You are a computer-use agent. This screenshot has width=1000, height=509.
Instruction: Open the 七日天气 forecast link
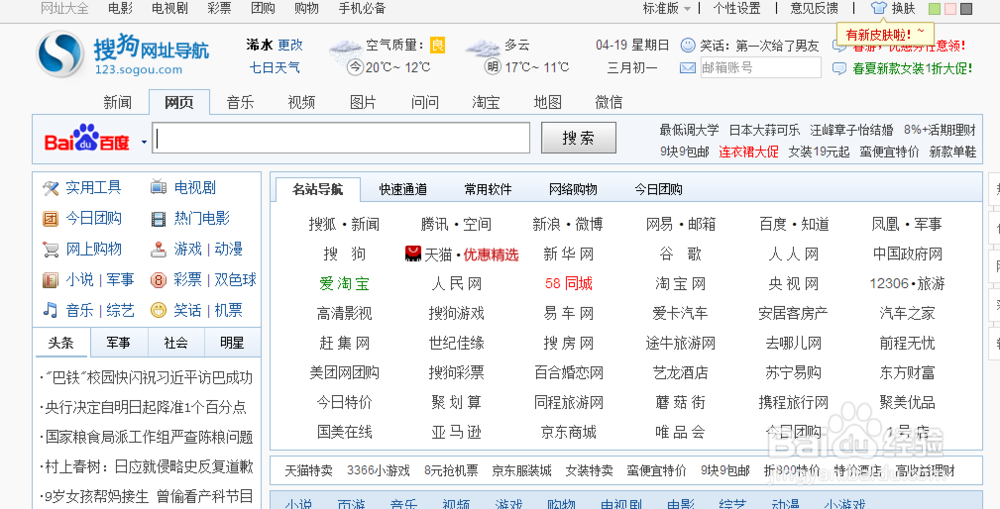tap(274, 68)
